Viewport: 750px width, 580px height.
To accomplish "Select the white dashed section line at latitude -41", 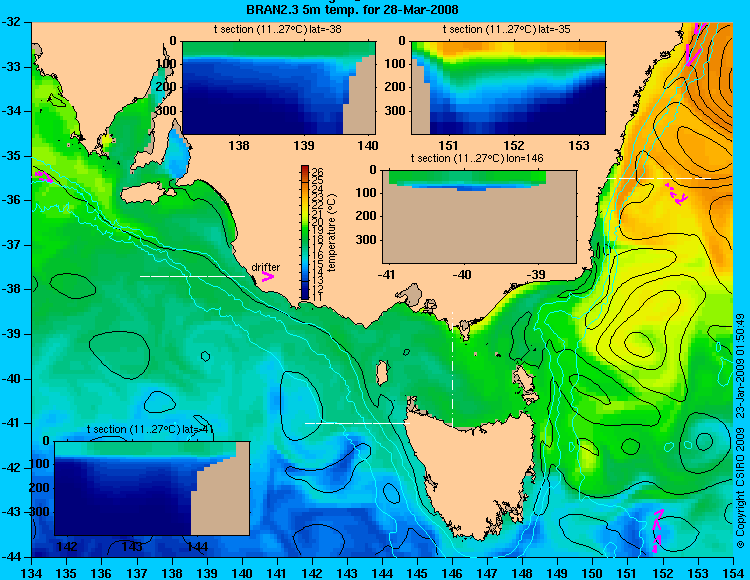I will pos(357,423).
